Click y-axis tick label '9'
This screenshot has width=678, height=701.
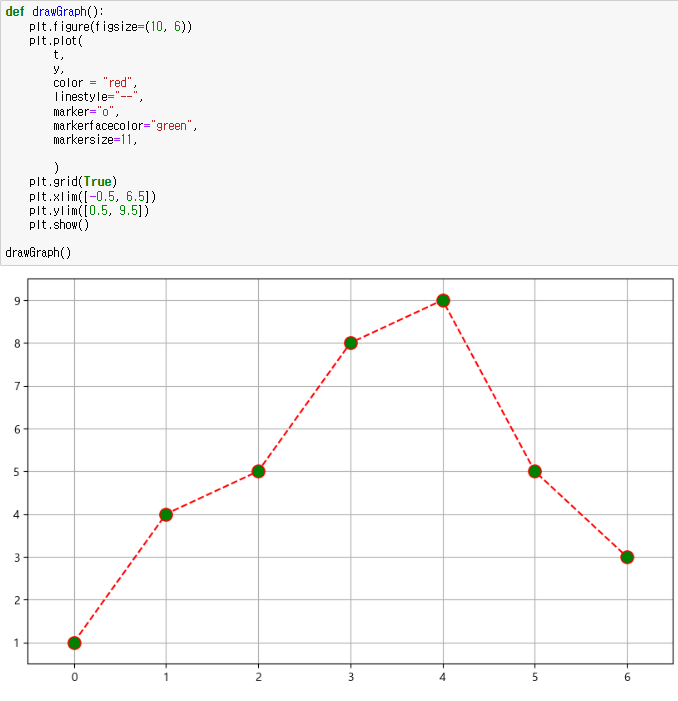[17, 301]
